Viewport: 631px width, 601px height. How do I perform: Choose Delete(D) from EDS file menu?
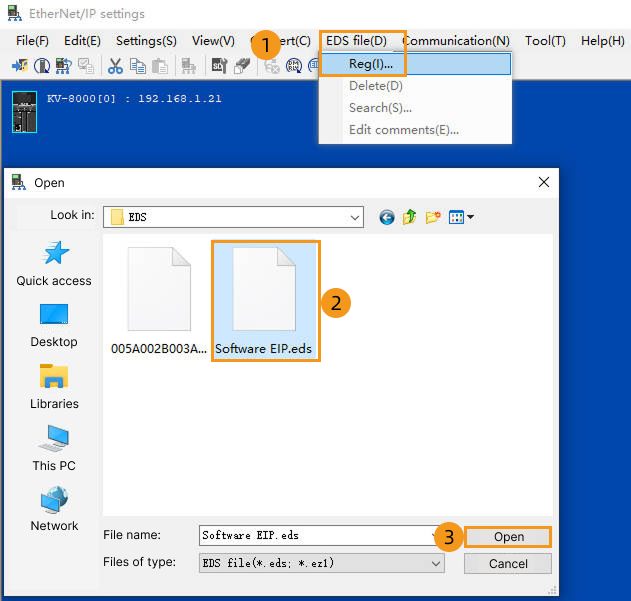point(415,86)
